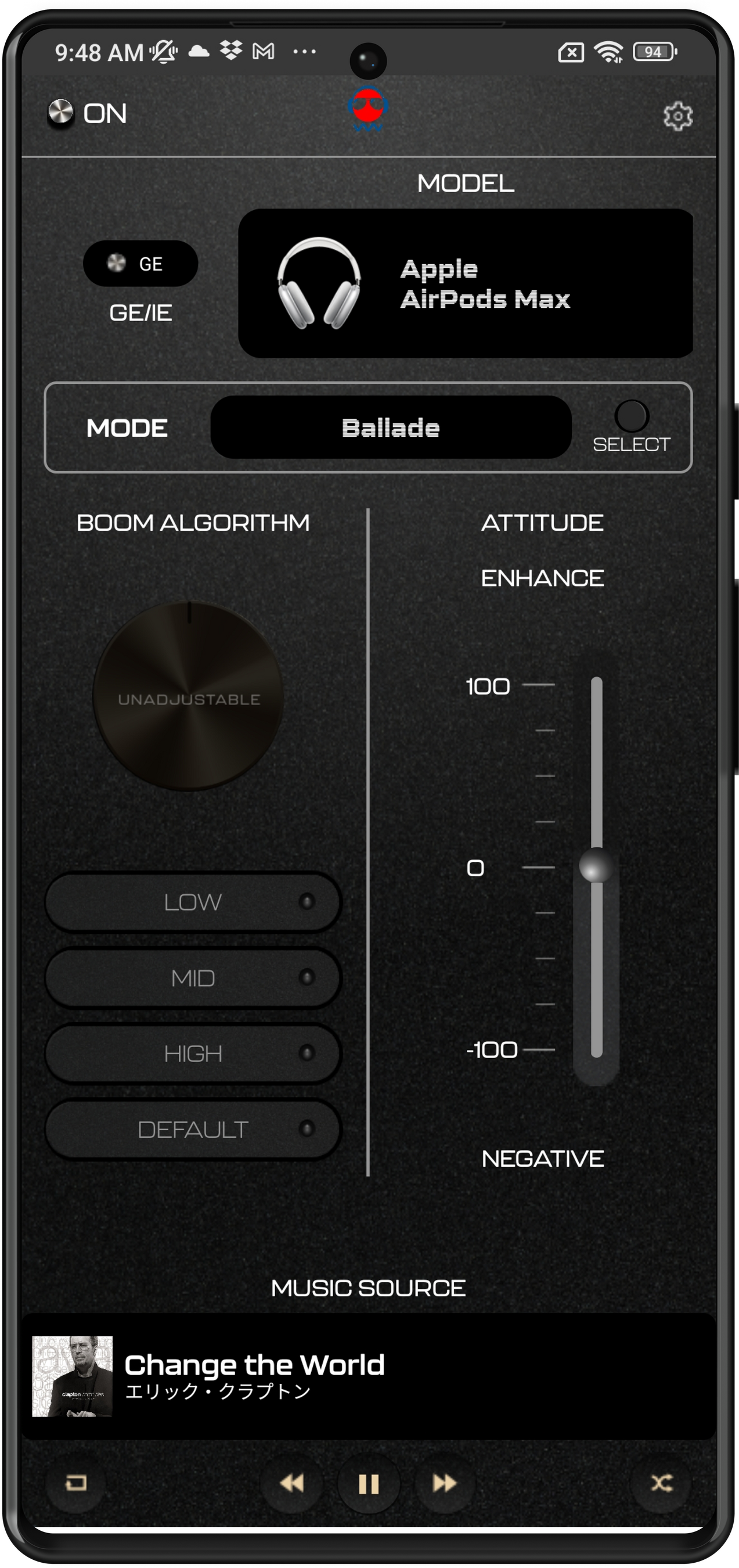
Task: Skip to previous track with rewind icon
Action: (x=292, y=1483)
